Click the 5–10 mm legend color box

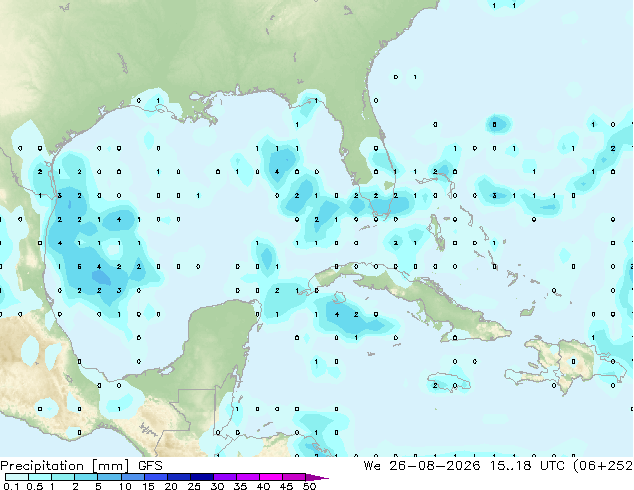[109, 477]
